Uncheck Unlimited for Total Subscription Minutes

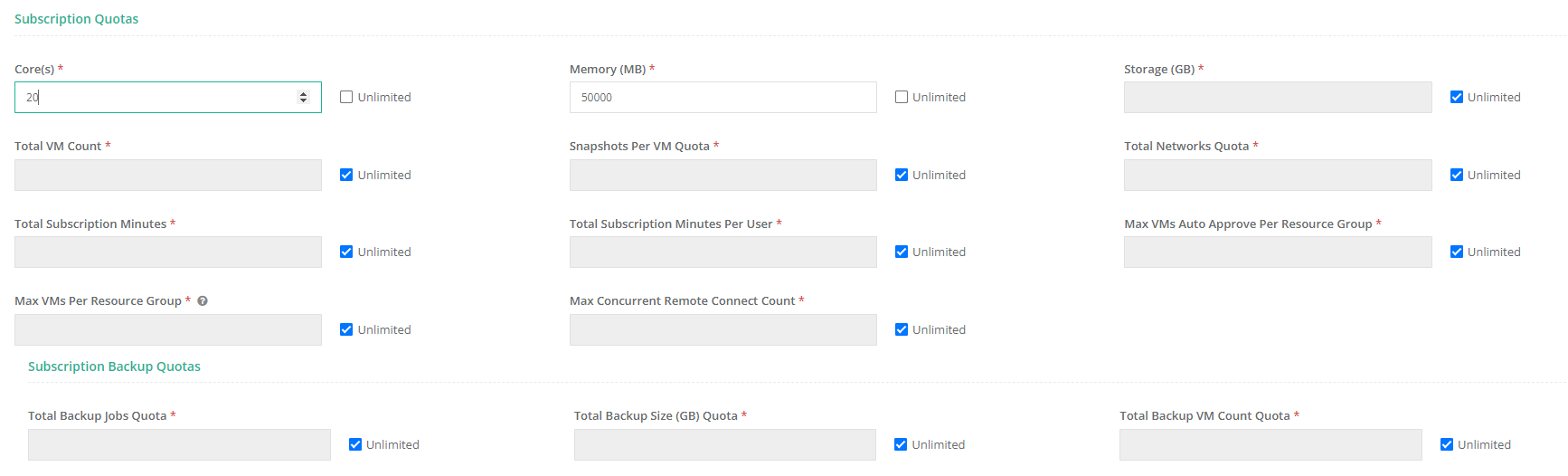[346, 252]
